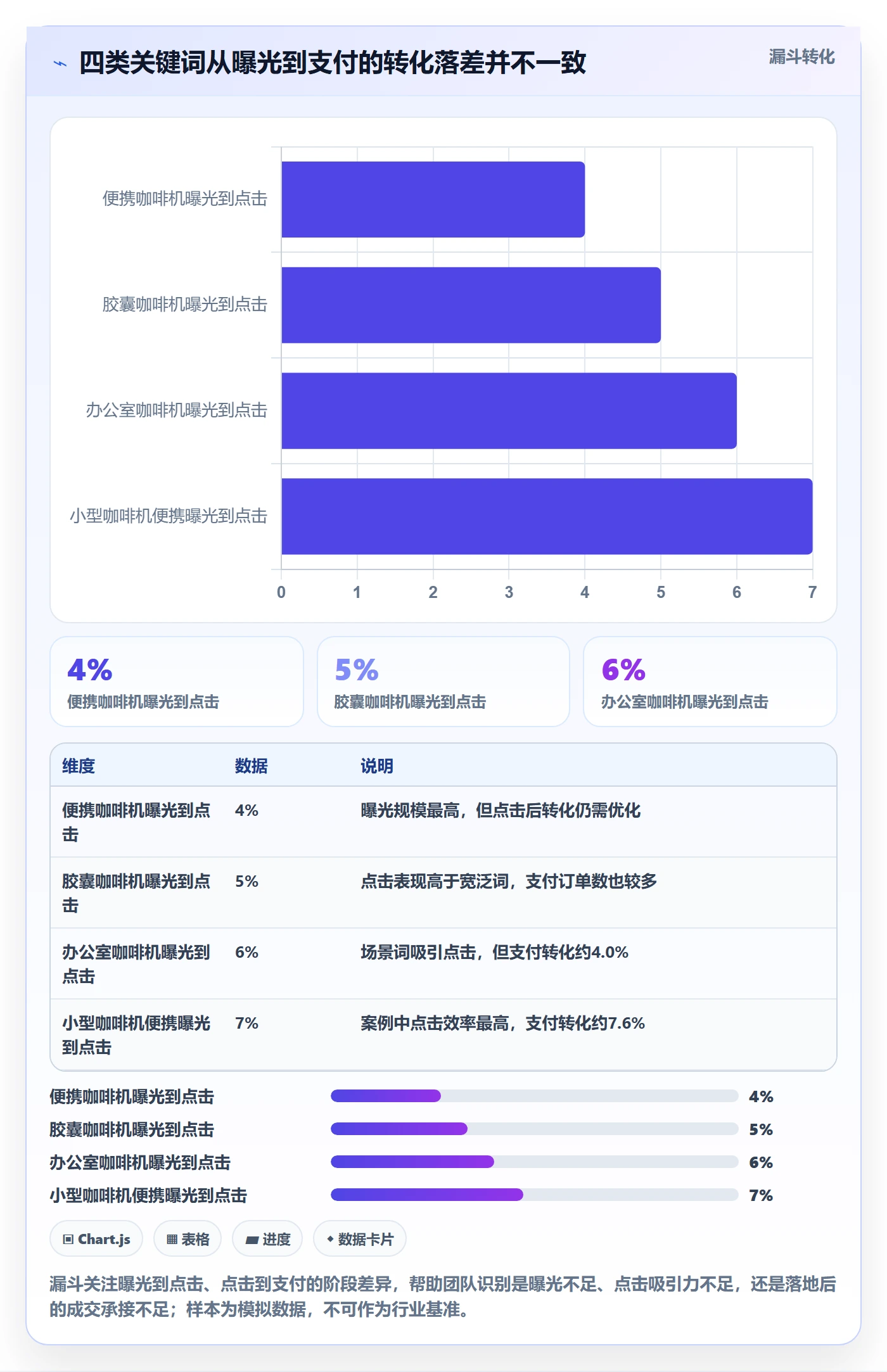Click the 胶囊咖啡机曝光到点击 chart bar

point(471,305)
